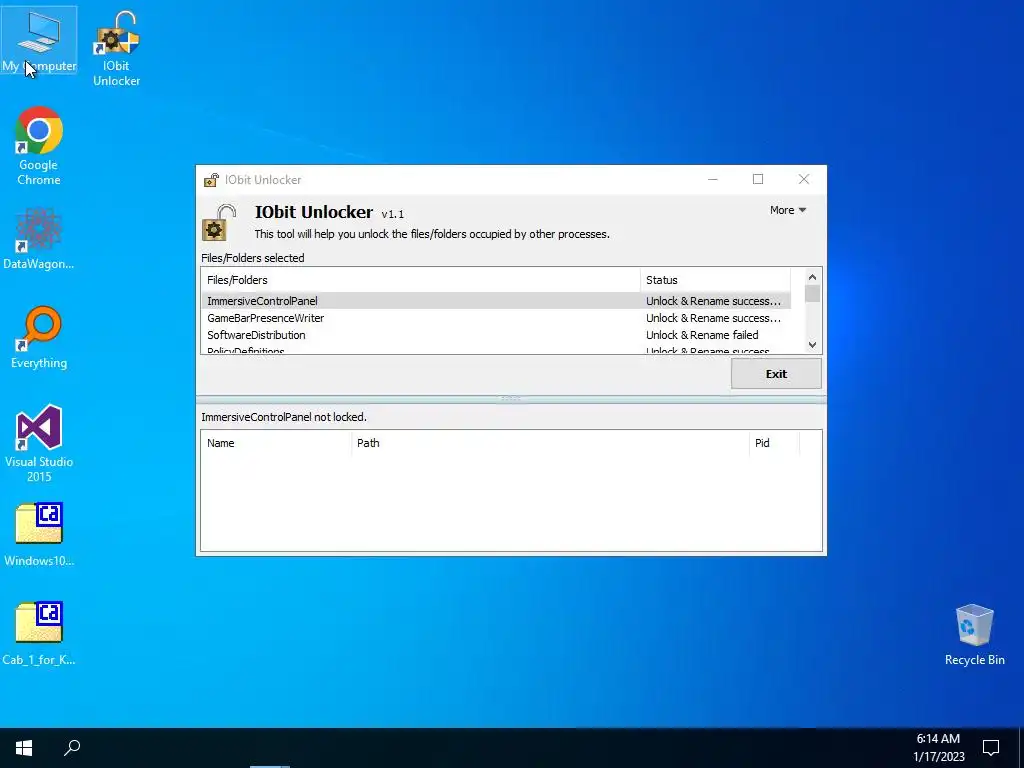Click file list scrollbar down arrow

[812, 345]
